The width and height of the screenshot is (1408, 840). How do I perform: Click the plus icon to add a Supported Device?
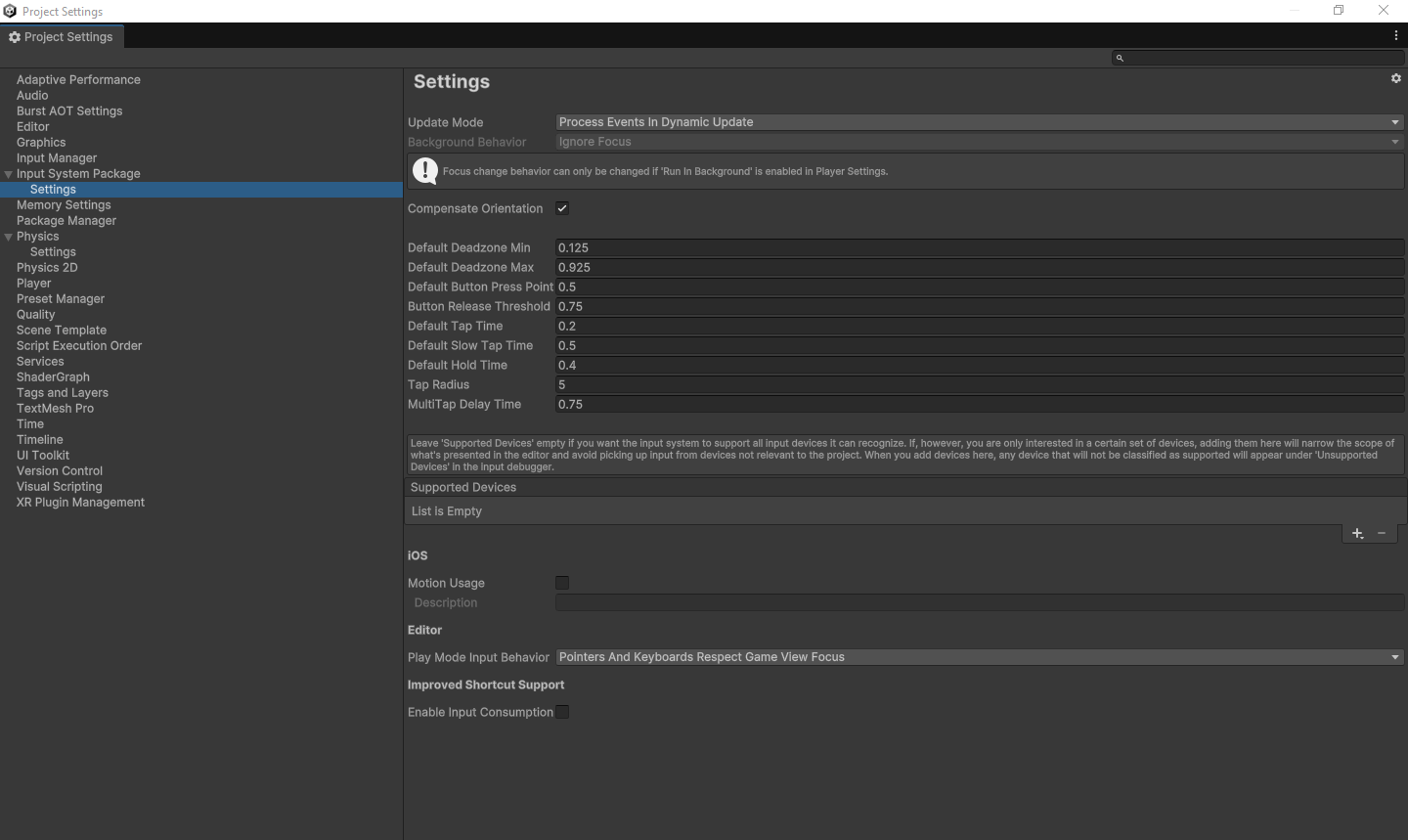tap(1357, 533)
